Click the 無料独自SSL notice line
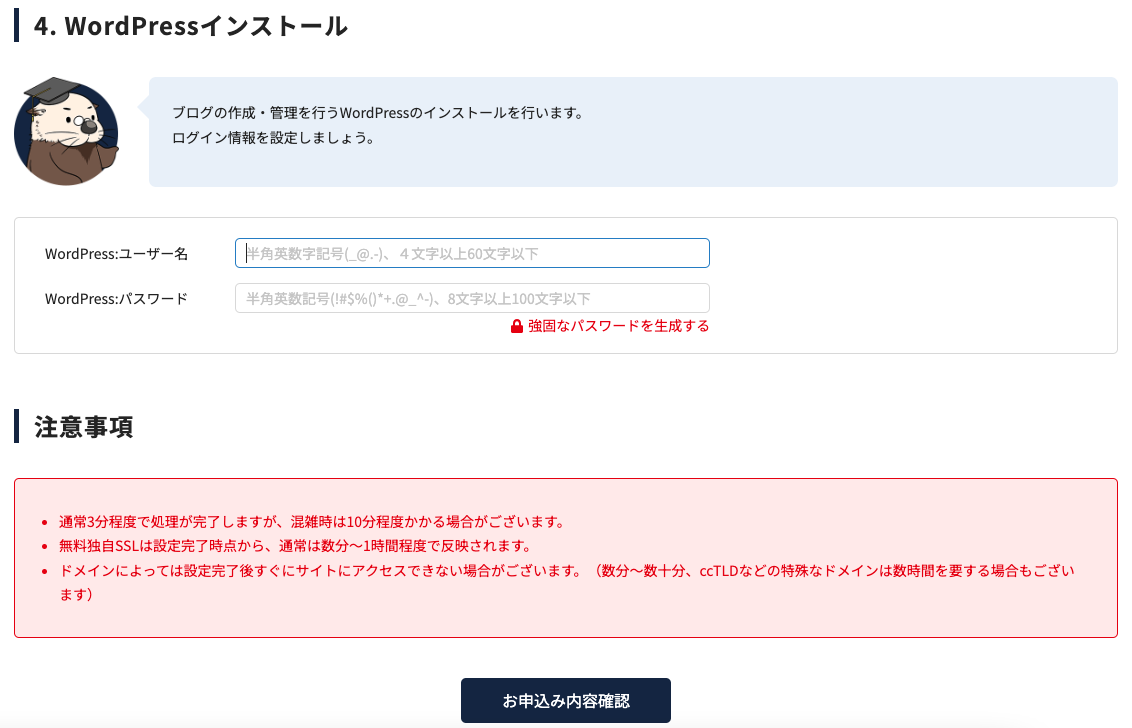 tap(294, 546)
